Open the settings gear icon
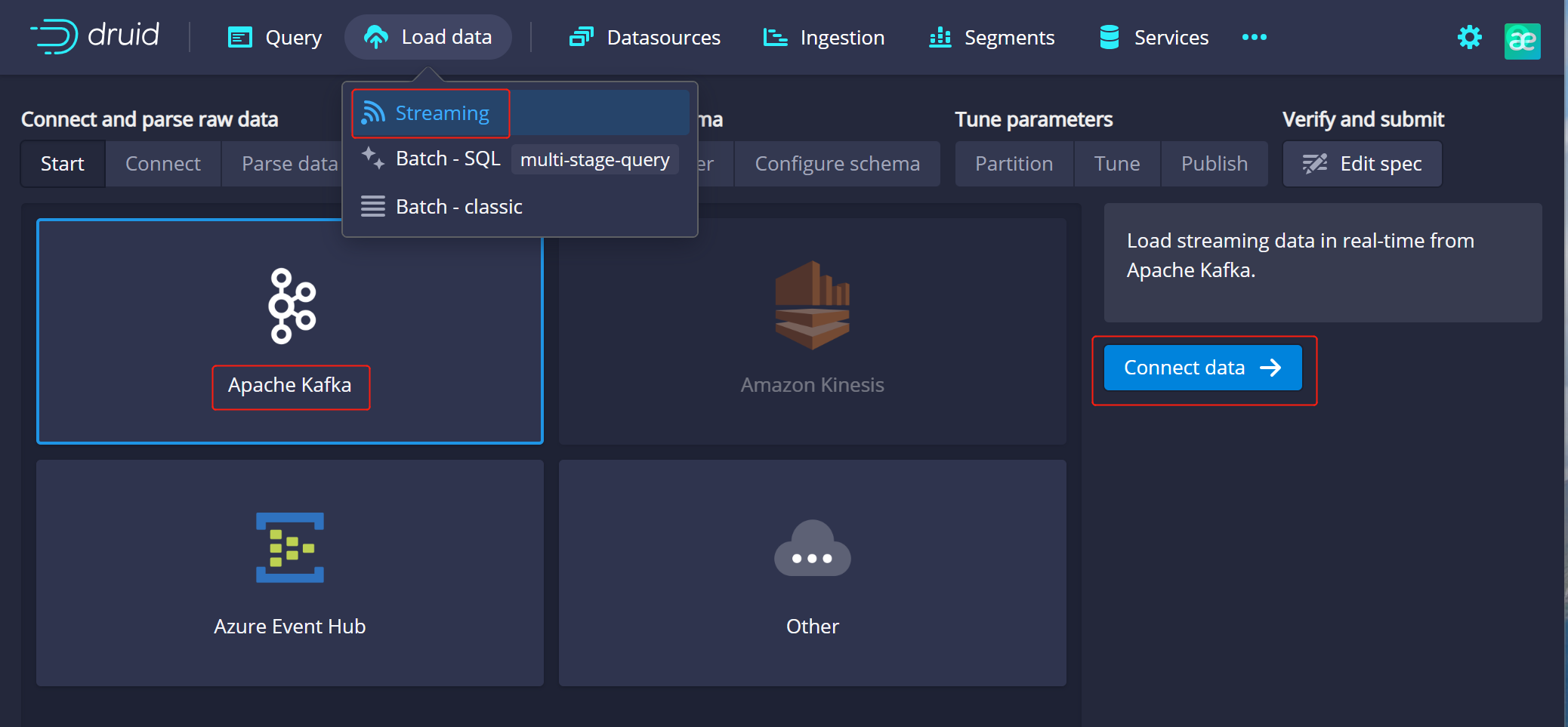The height and width of the screenshot is (727, 1568). (x=1469, y=37)
